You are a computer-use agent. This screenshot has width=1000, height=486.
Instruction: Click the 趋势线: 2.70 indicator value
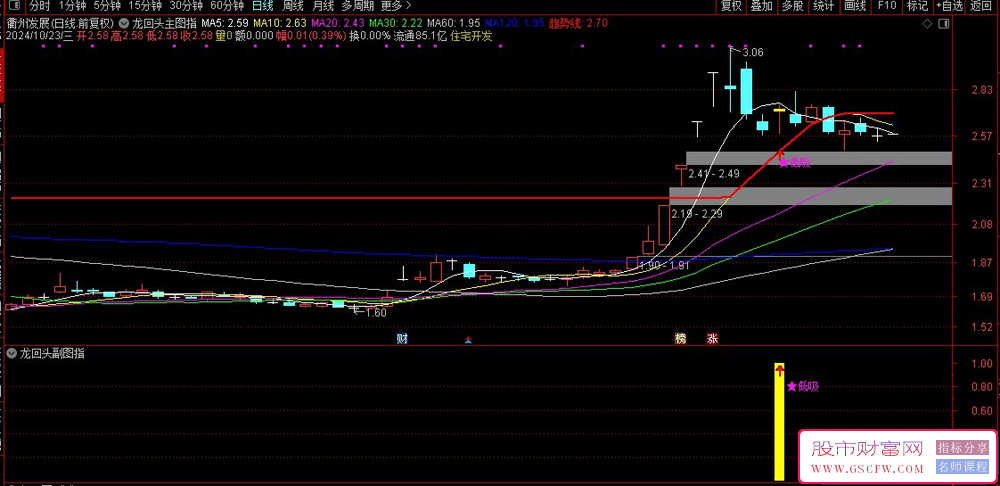click(x=578, y=24)
